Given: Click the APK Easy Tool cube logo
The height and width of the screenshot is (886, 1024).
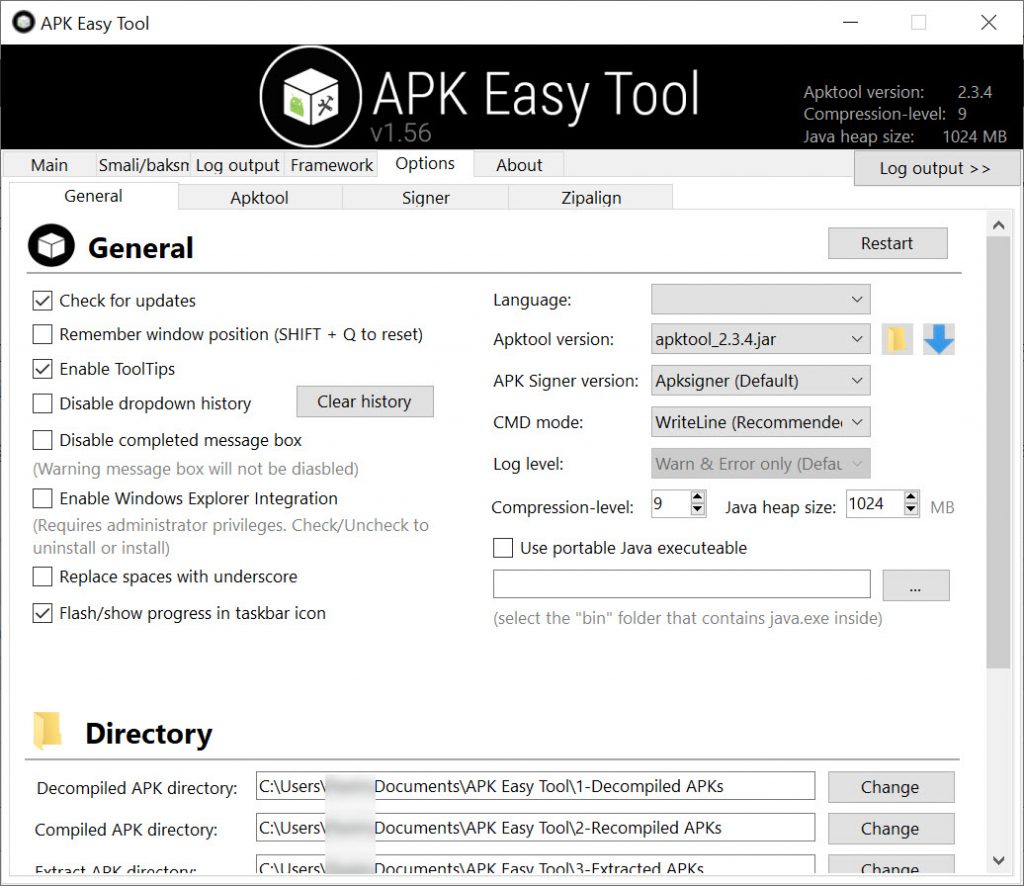Looking at the screenshot, I should 310,97.
